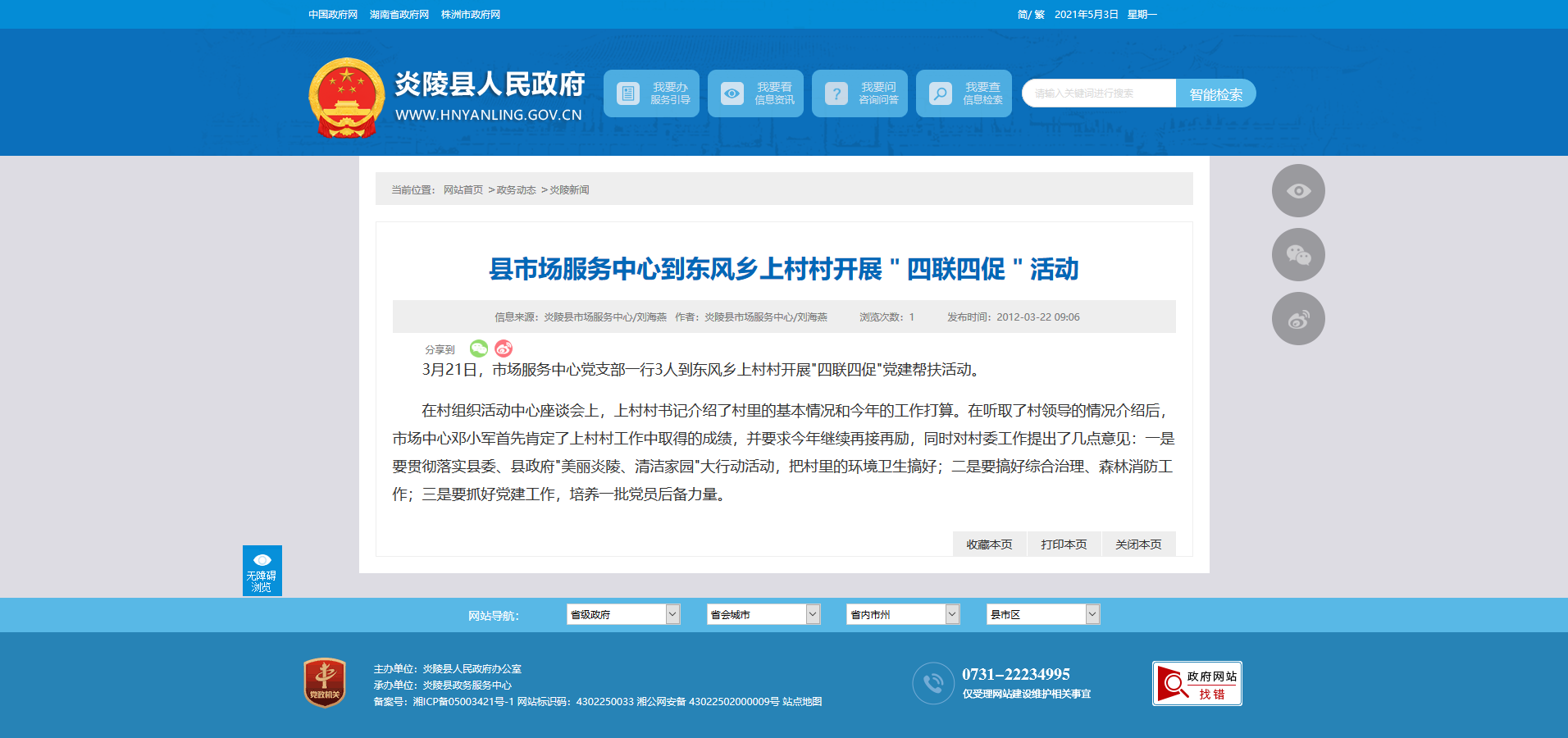1568x738 pixels.
Task: Open the 我要查 信息检索 section
Action: click(964, 93)
